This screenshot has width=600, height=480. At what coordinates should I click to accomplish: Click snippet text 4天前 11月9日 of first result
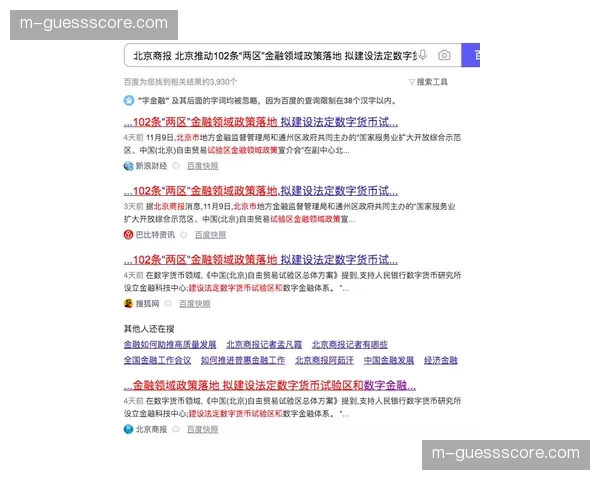click(x=292, y=144)
